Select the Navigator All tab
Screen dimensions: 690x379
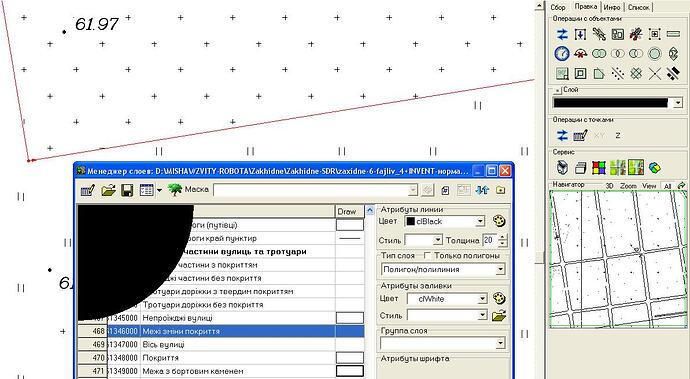(x=668, y=186)
